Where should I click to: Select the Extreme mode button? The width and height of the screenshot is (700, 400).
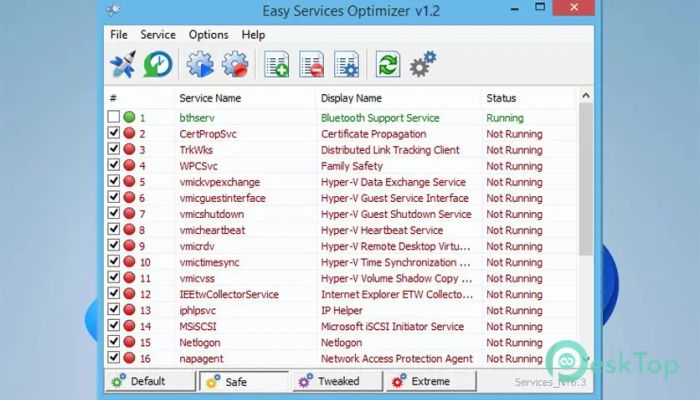431,381
